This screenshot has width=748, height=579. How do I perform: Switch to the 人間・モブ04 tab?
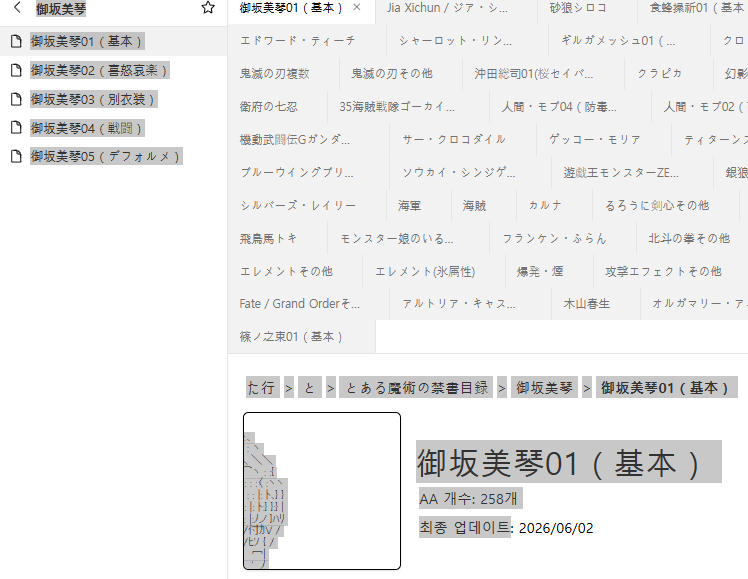571,106
